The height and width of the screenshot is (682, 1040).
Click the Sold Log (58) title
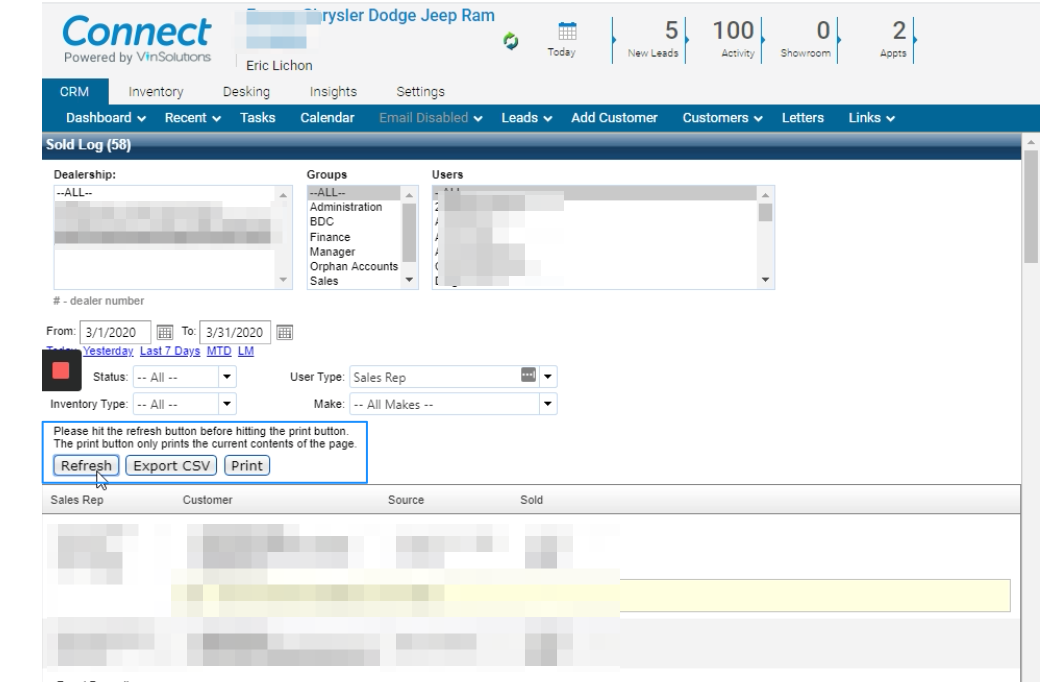click(x=88, y=145)
